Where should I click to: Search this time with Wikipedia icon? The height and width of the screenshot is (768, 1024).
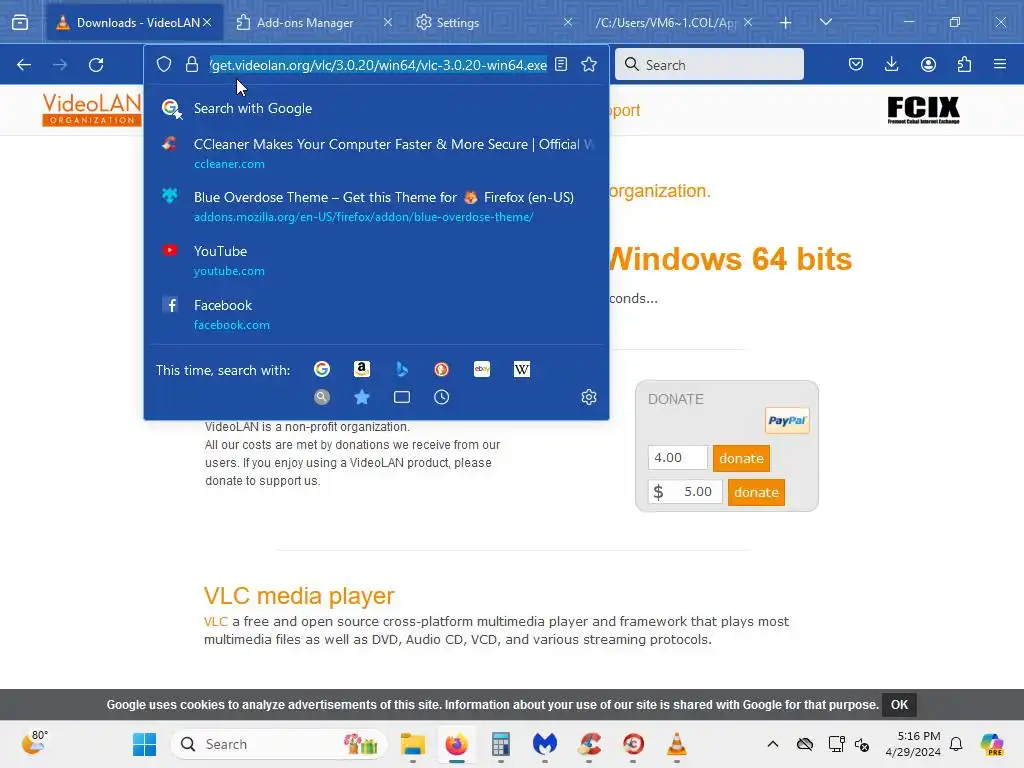point(522,369)
